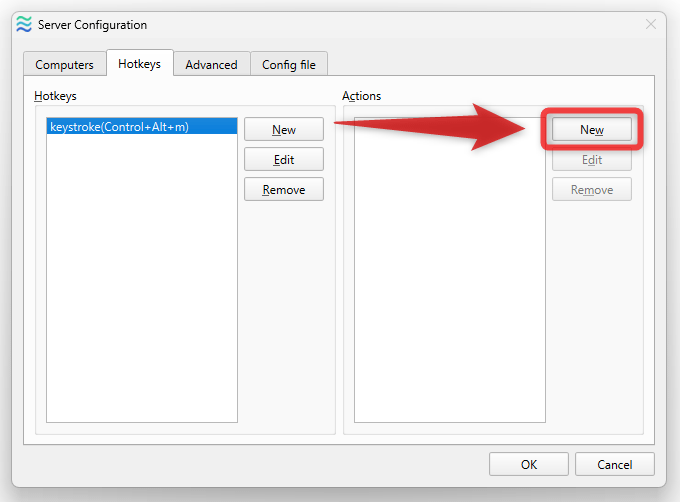
Task: Close the Server Configuration window
Action: [x=651, y=24]
